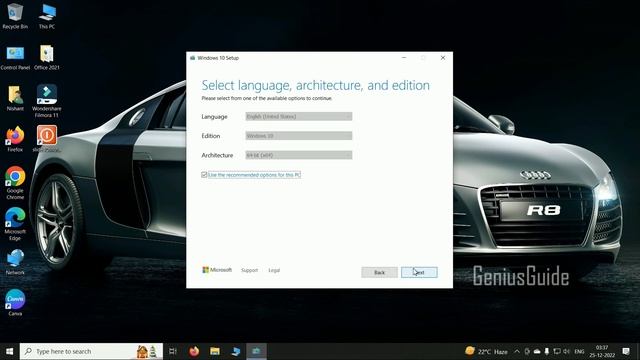Click the Windows 10 Setup title bar icon
Image resolution: width=640 pixels, height=360 pixels.
pyautogui.click(x=192, y=58)
